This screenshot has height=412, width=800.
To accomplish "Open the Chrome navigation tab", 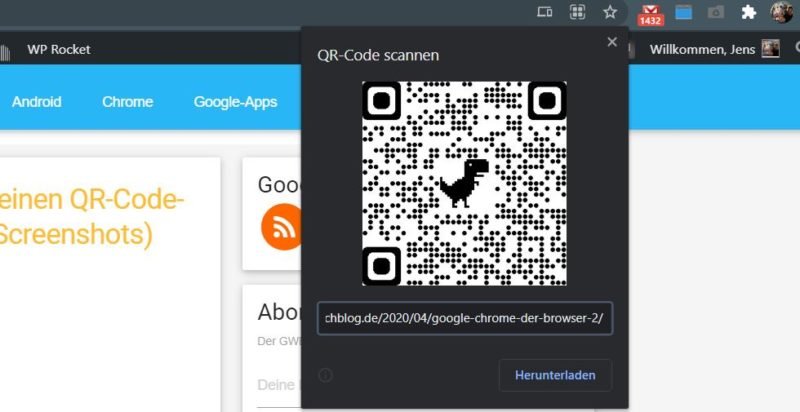I will [128, 101].
